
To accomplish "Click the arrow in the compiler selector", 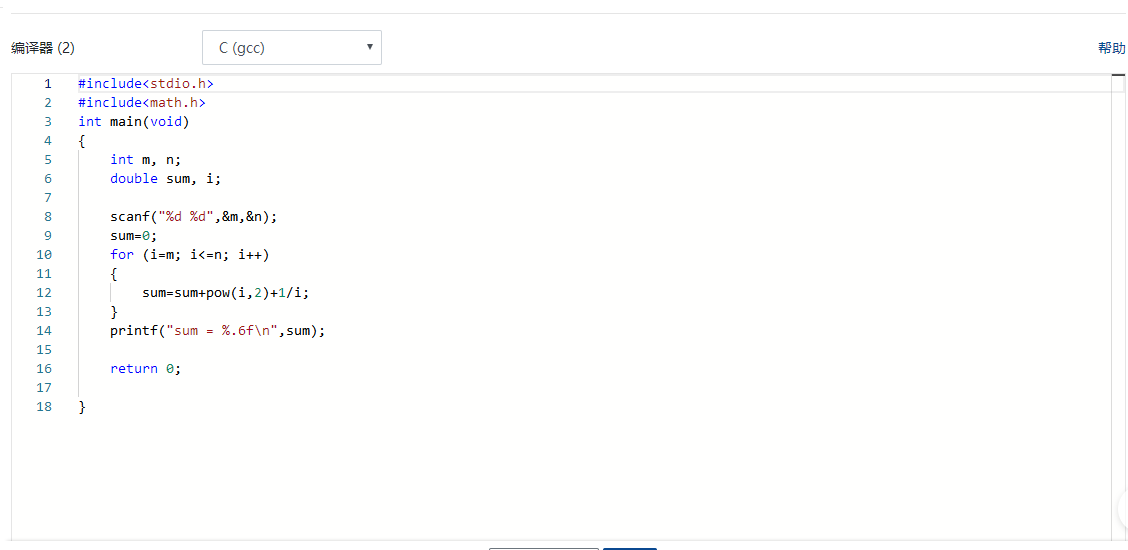I will (x=370, y=46).
